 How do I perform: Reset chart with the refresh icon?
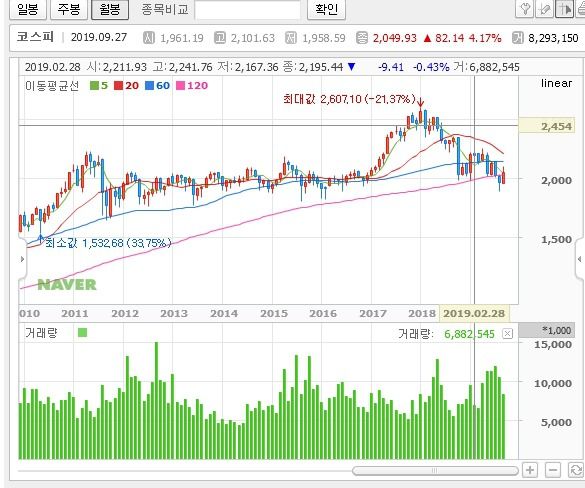[576, 470]
